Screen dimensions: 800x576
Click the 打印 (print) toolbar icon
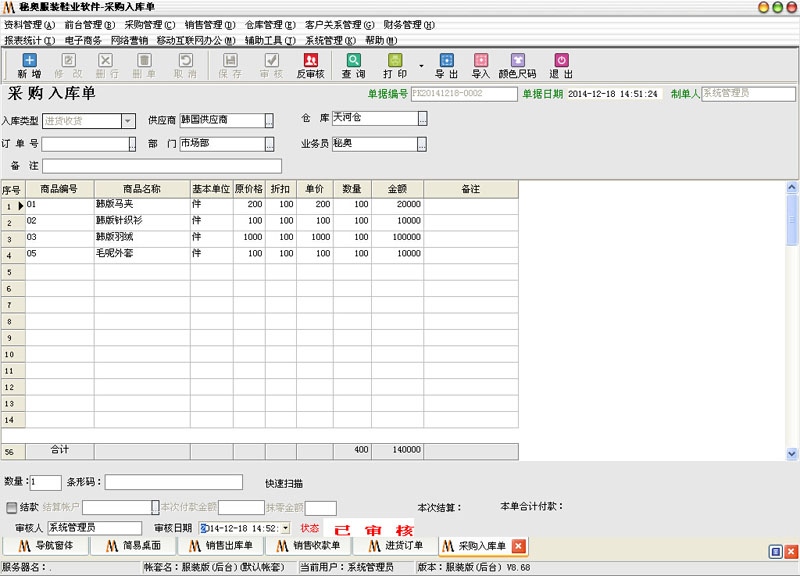395,65
